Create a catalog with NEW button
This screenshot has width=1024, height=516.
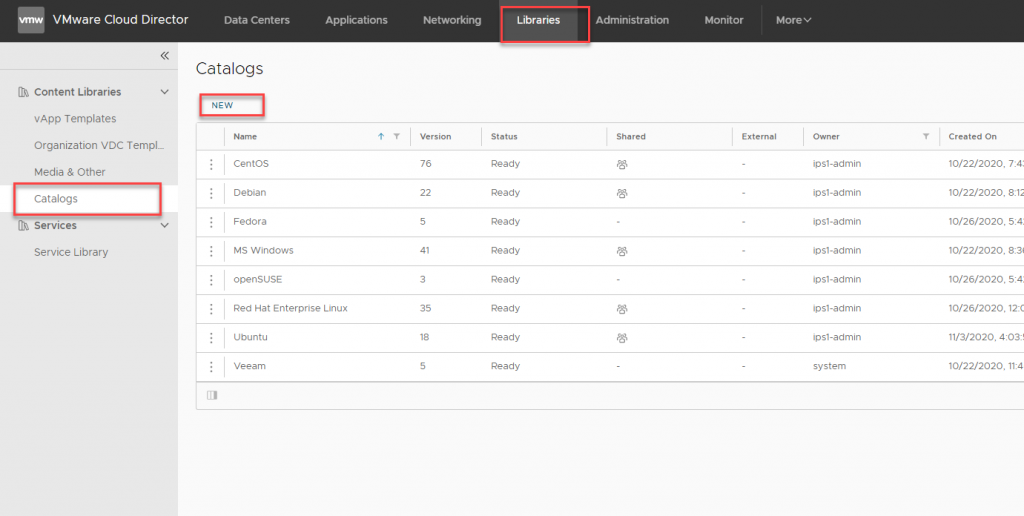click(x=222, y=105)
